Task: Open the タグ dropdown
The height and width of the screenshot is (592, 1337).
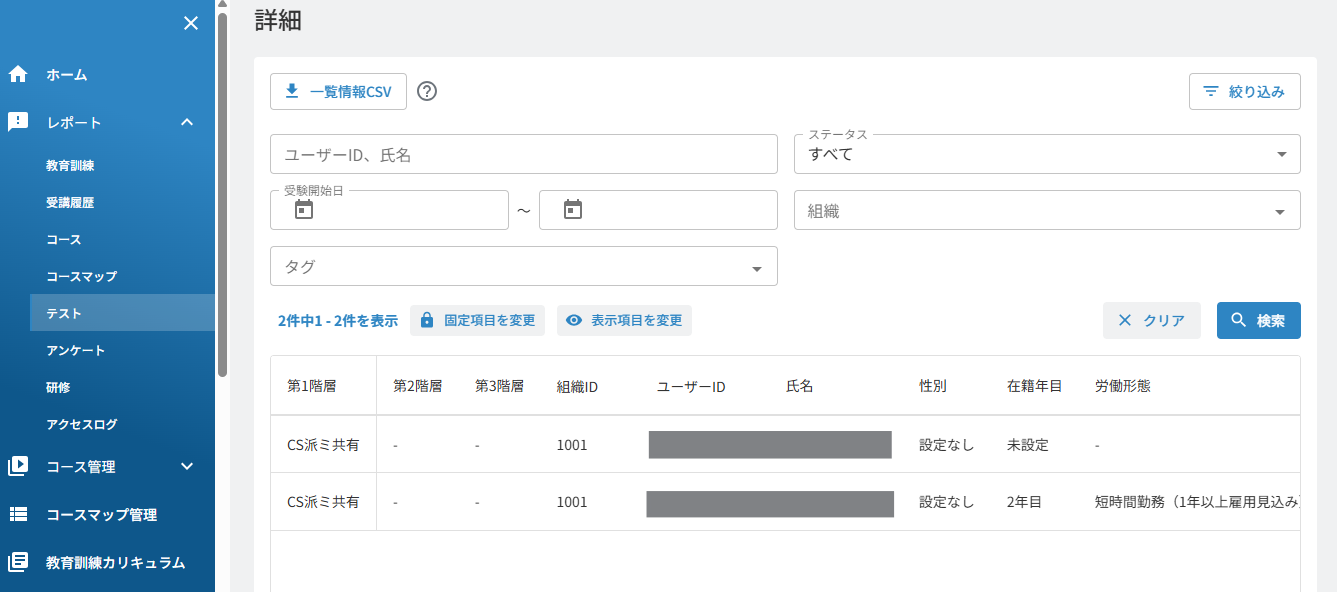Action: point(524,266)
